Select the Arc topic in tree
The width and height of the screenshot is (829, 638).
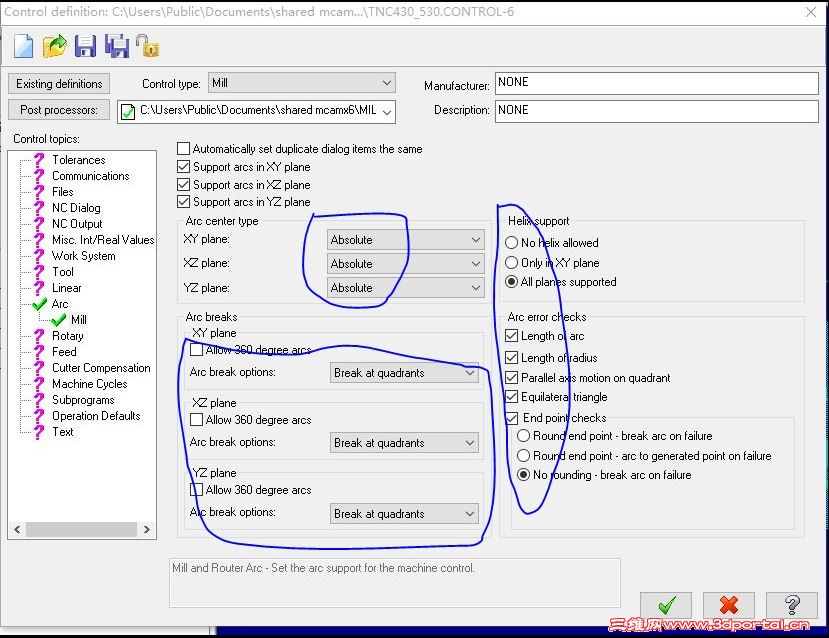click(x=60, y=303)
